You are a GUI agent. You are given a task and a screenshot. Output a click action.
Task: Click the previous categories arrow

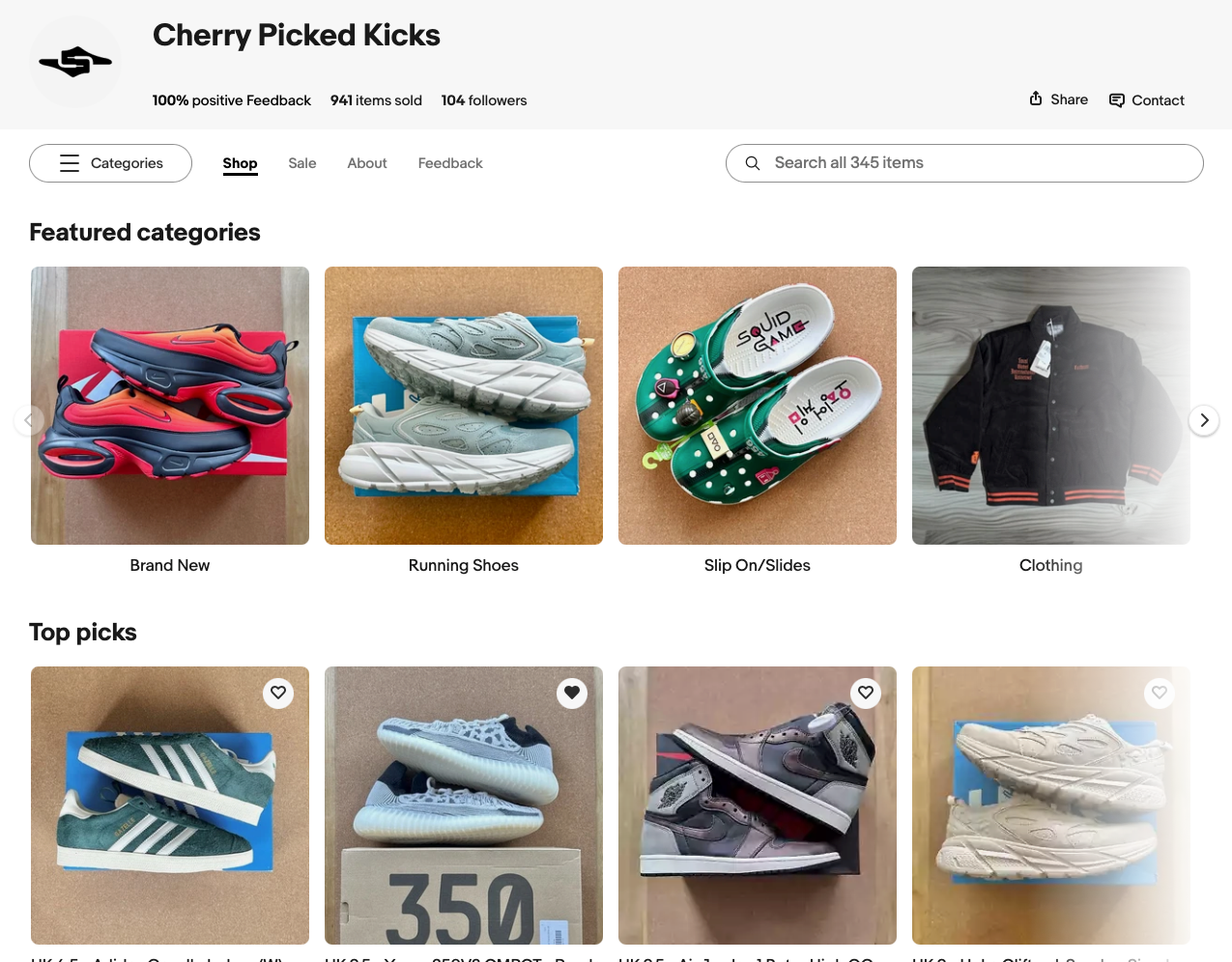point(29,420)
